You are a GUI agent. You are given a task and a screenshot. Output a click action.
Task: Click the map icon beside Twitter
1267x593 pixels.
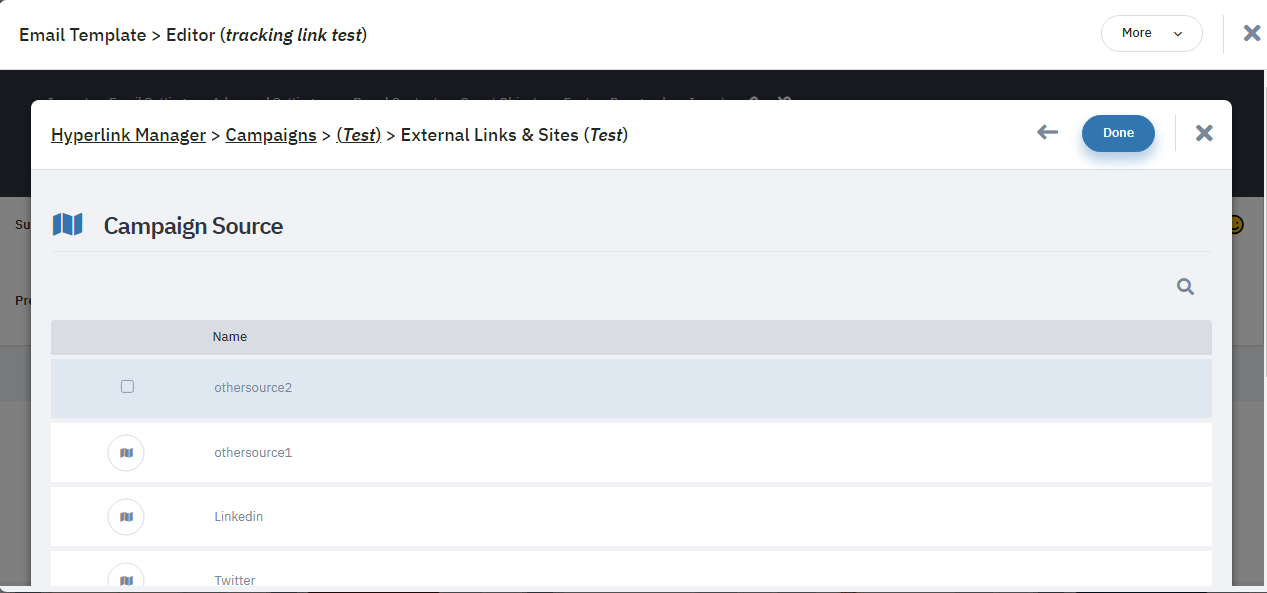coord(126,578)
